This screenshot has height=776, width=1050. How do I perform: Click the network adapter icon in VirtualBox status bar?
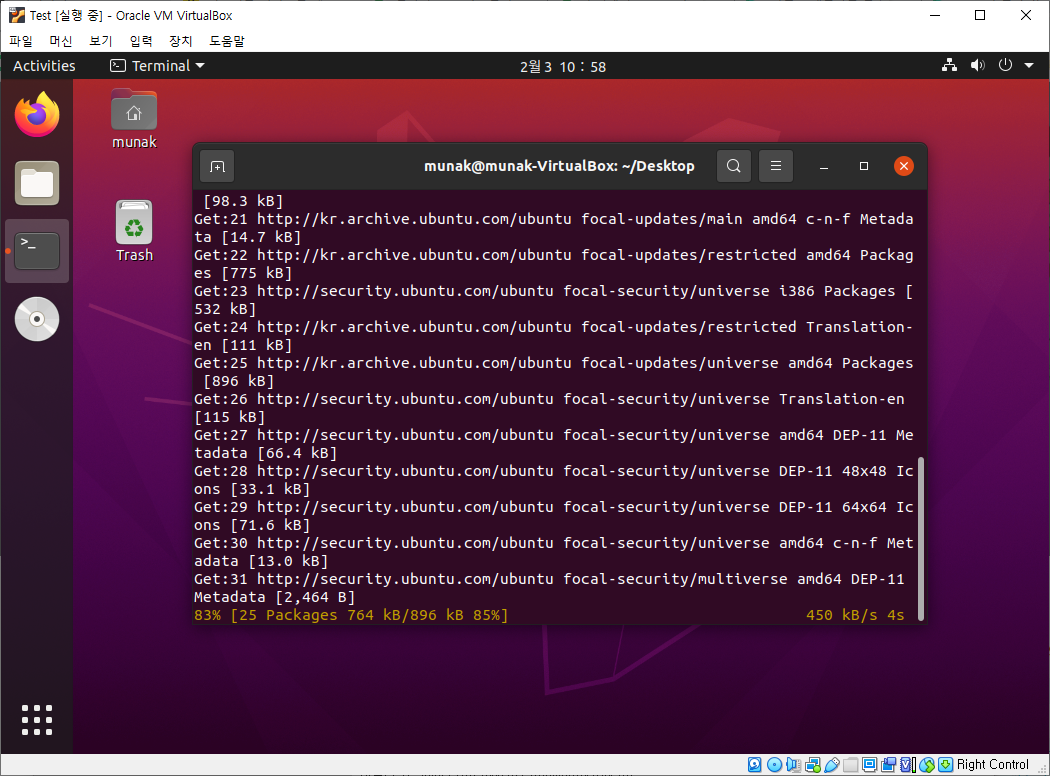coord(813,765)
